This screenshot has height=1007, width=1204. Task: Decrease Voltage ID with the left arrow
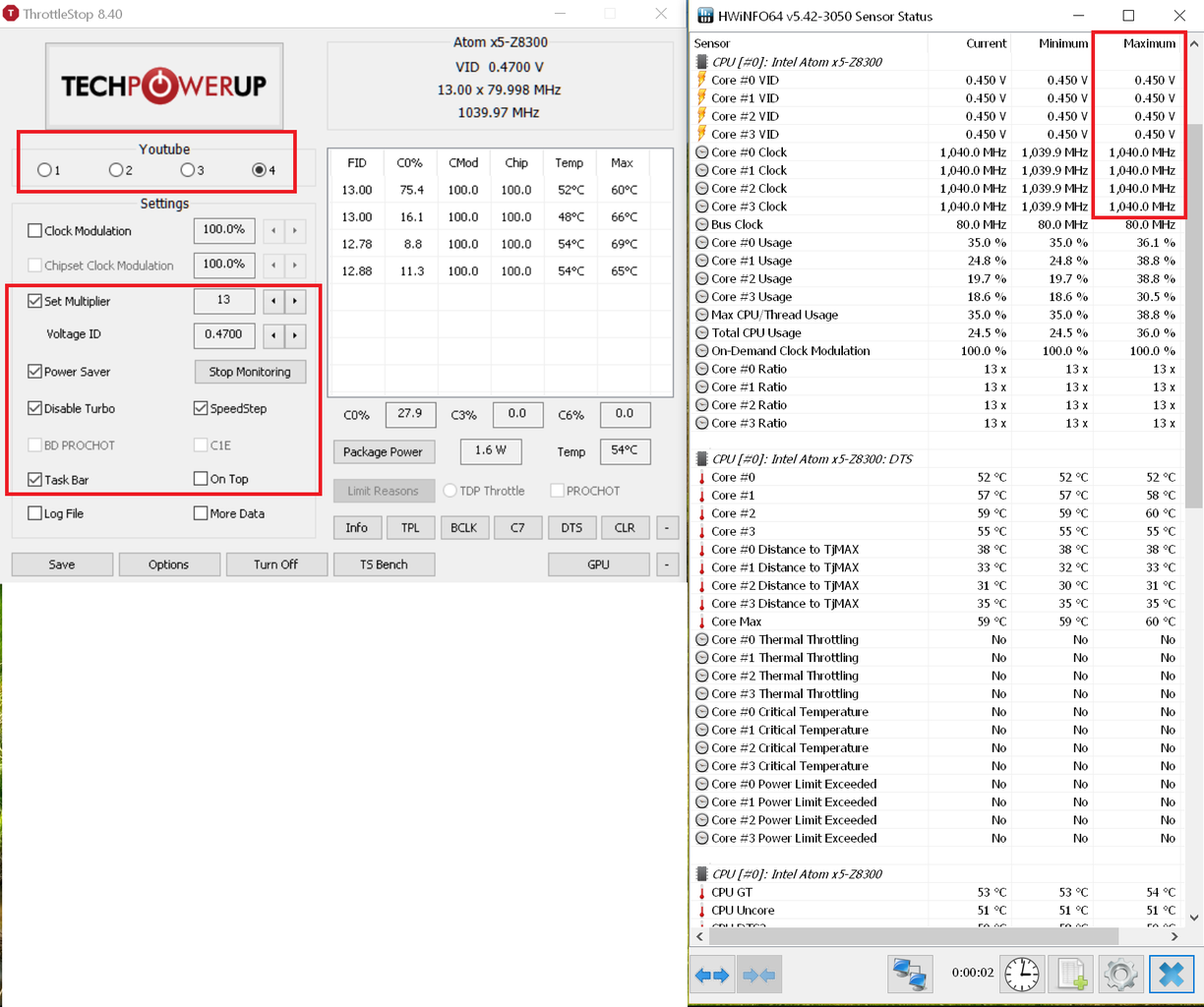273,335
